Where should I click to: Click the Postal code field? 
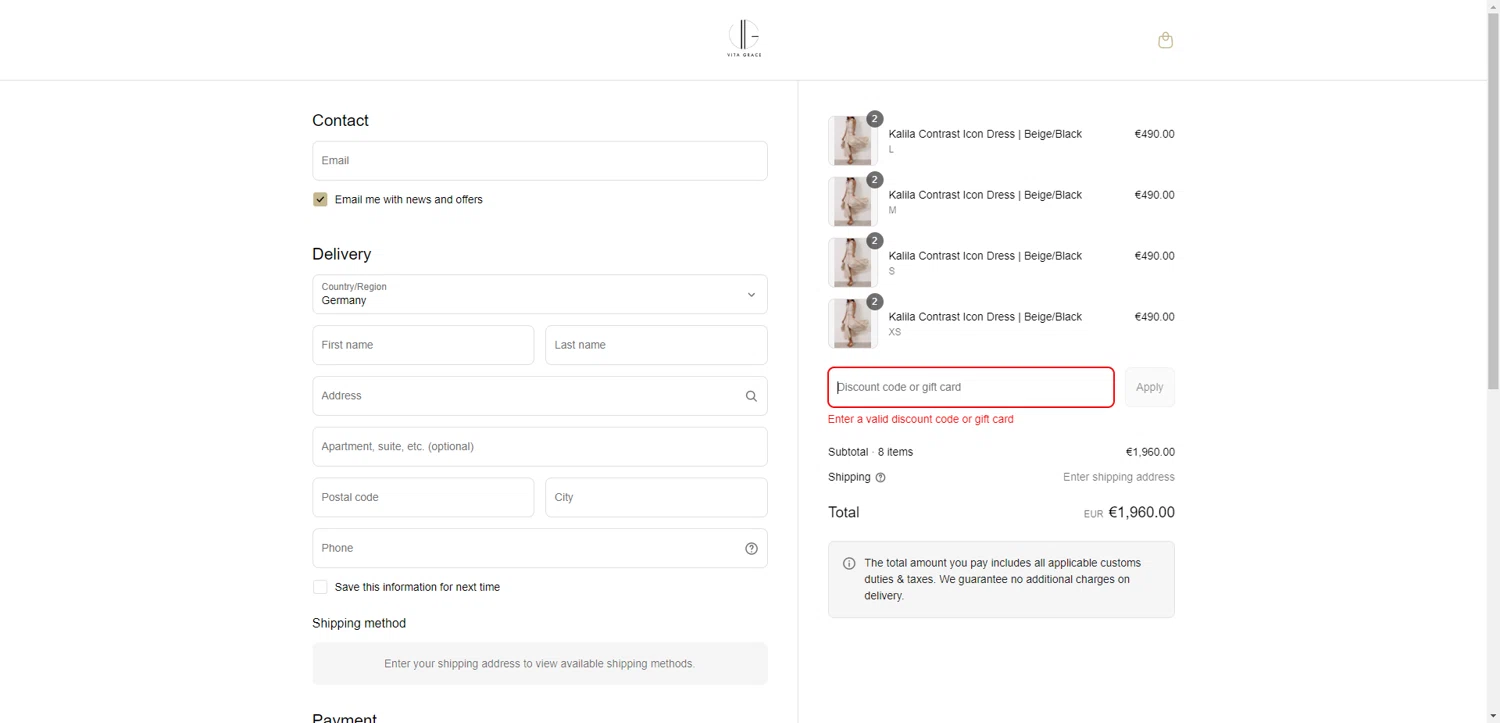pos(423,498)
